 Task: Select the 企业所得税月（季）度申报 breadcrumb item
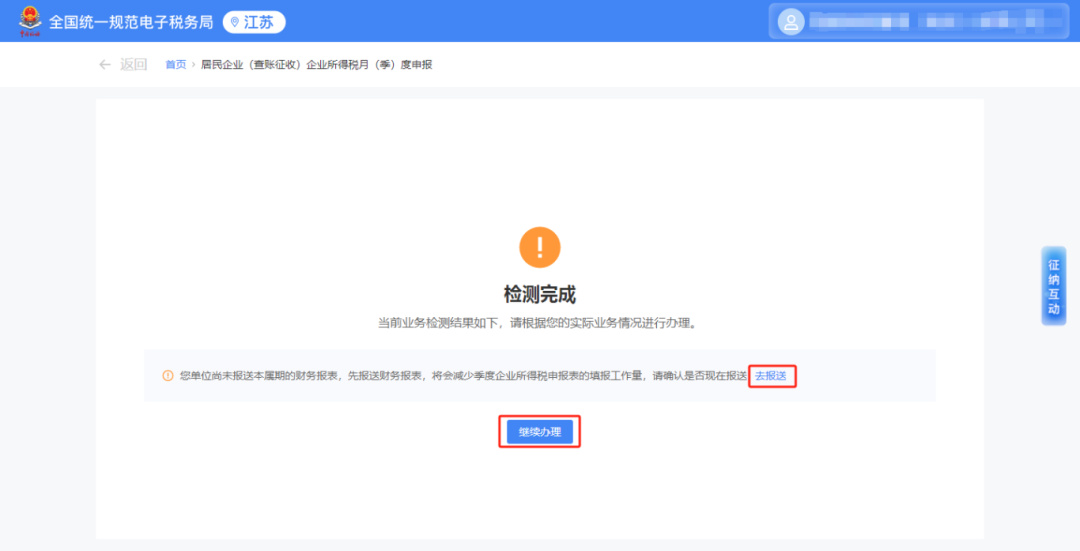[x=317, y=65]
